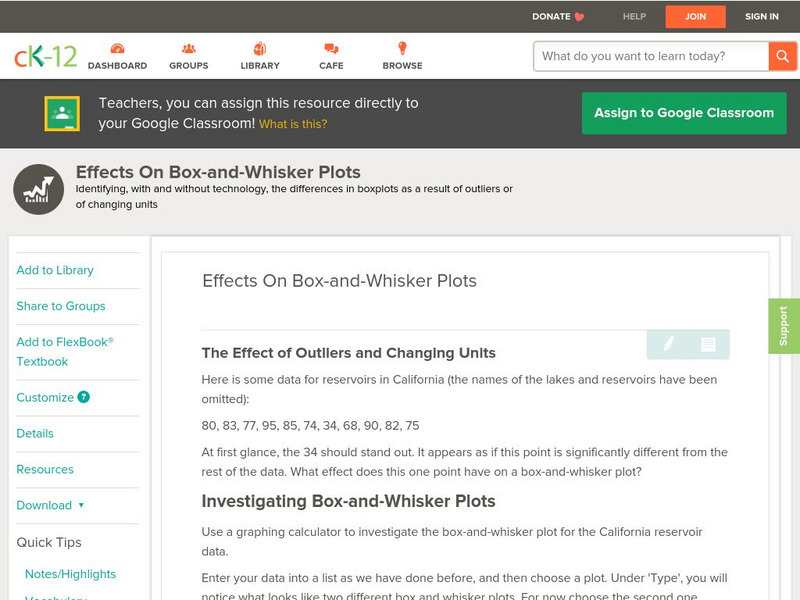Select the CAFE label
800x600 pixels.
pos(331,65)
